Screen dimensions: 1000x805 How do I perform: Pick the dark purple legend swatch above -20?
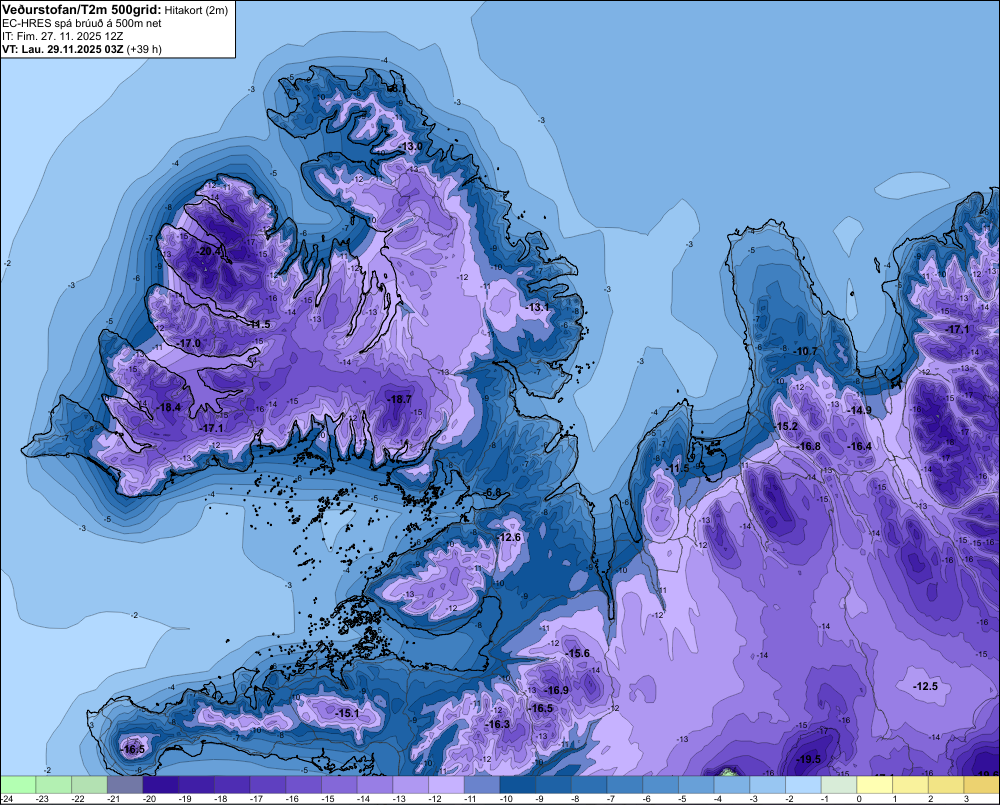point(161,785)
